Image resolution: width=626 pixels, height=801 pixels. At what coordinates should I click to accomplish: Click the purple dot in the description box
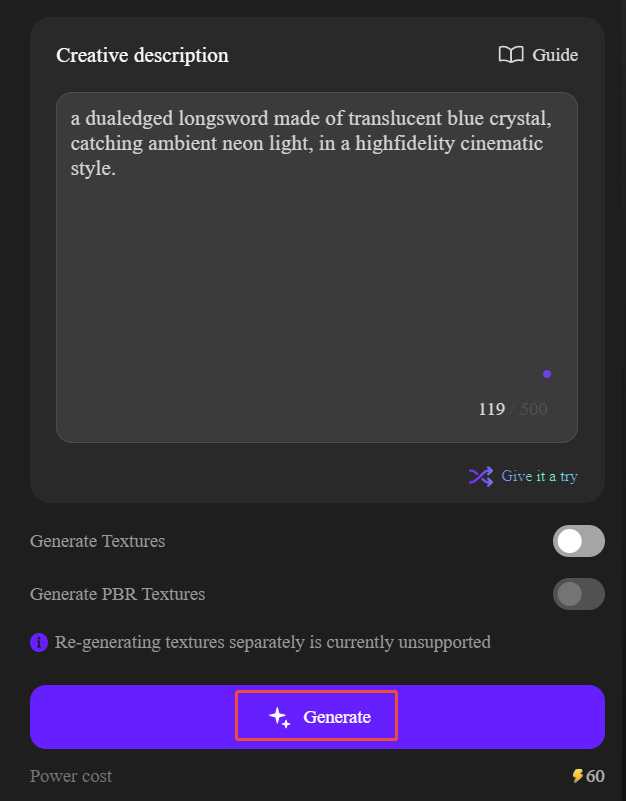(x=547, y=373)
